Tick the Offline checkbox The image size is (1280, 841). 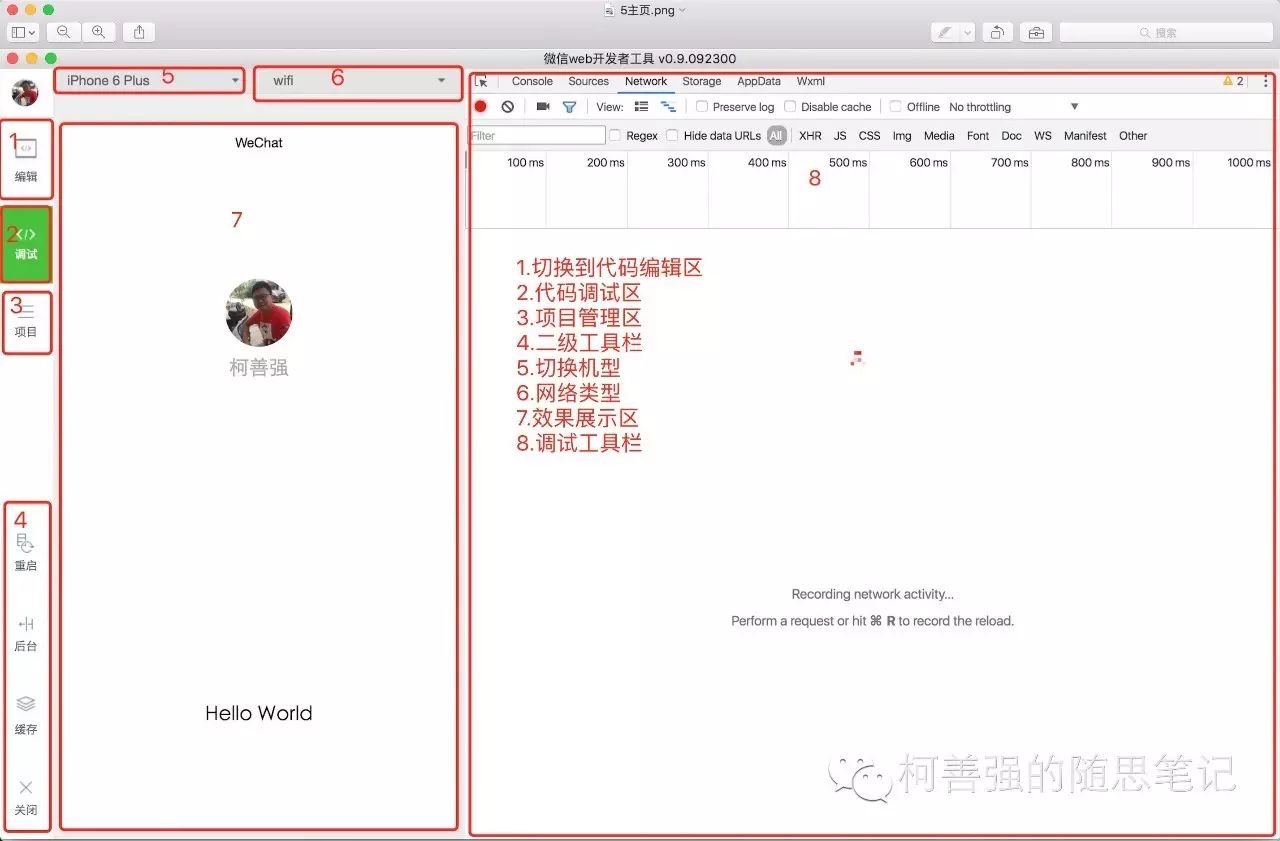coord(896,107)
